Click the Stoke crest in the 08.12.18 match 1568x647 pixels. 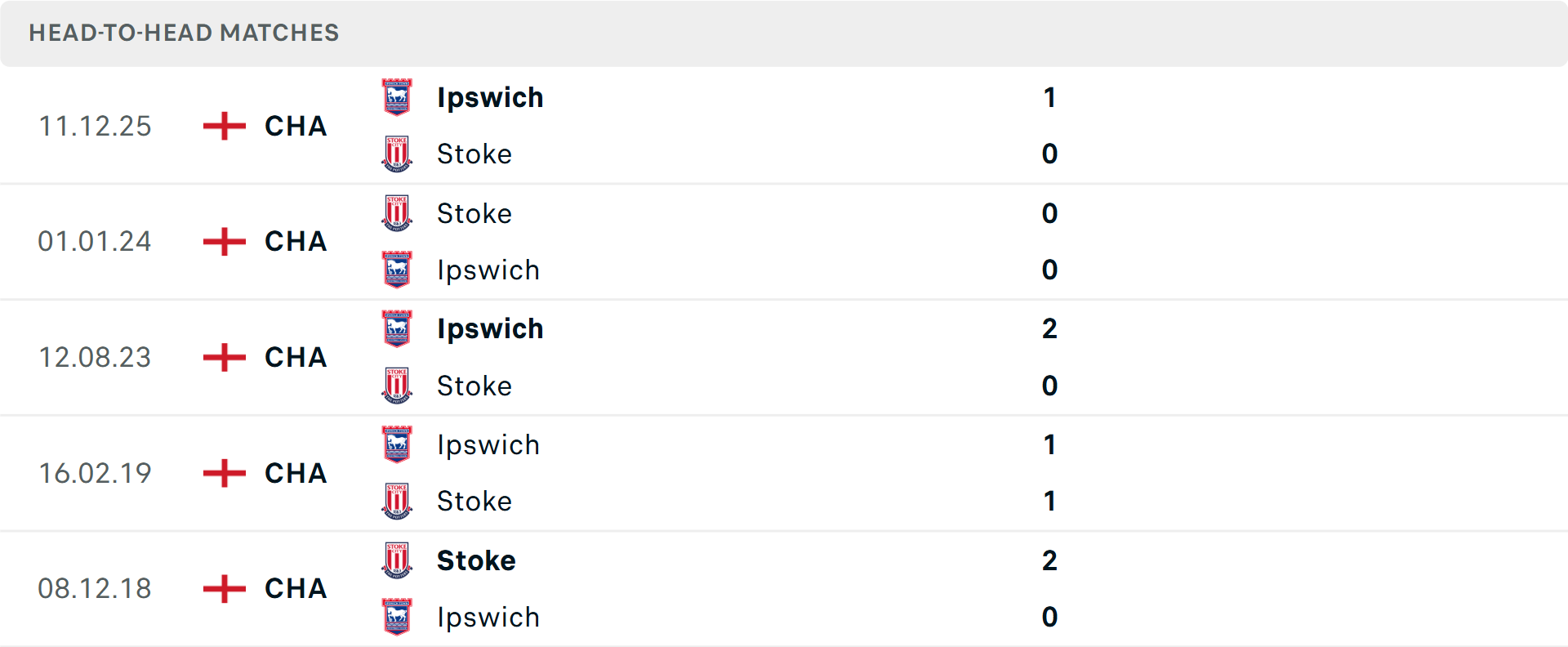397,560
